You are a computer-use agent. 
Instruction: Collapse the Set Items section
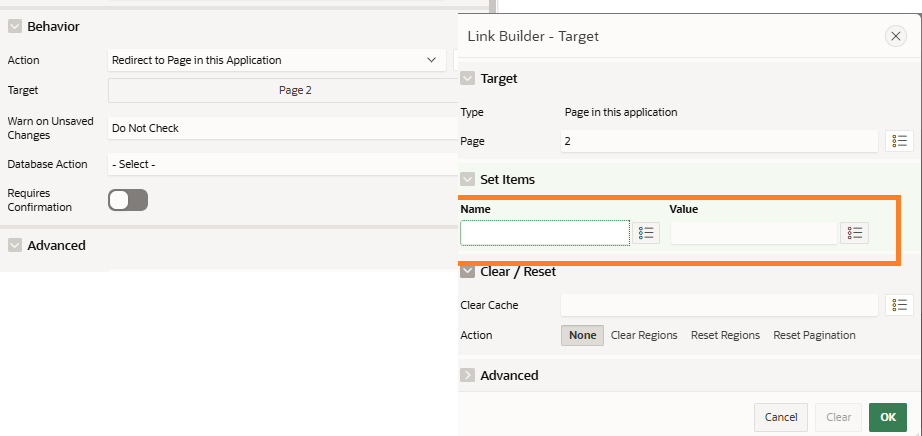tap(467, 179)
